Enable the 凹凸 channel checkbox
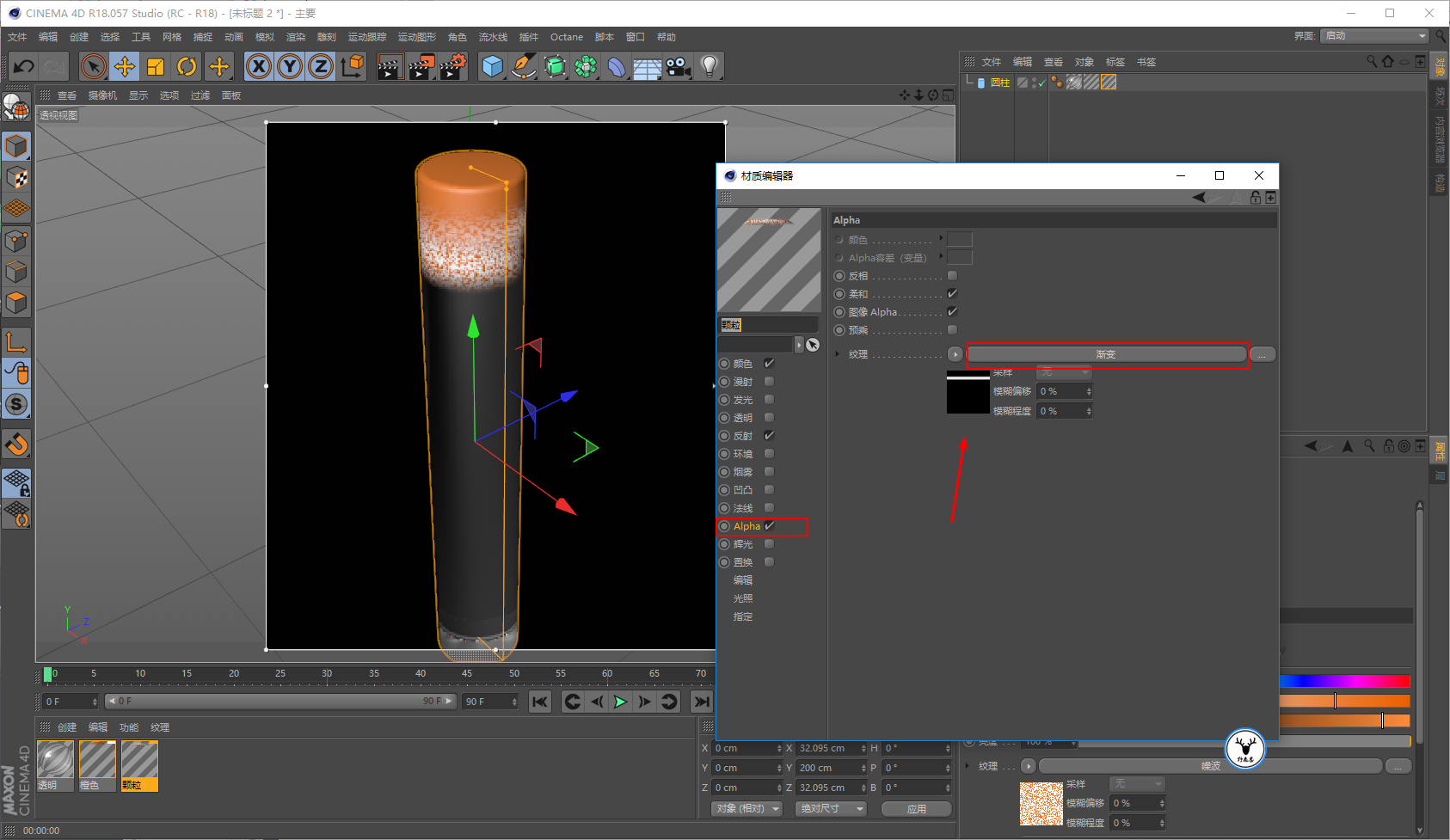 [770, 490]
